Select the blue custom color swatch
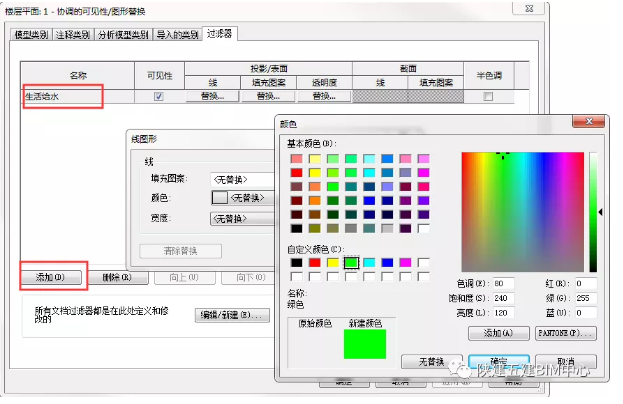This screenshot has width=623, height=404. coord(387,263)
